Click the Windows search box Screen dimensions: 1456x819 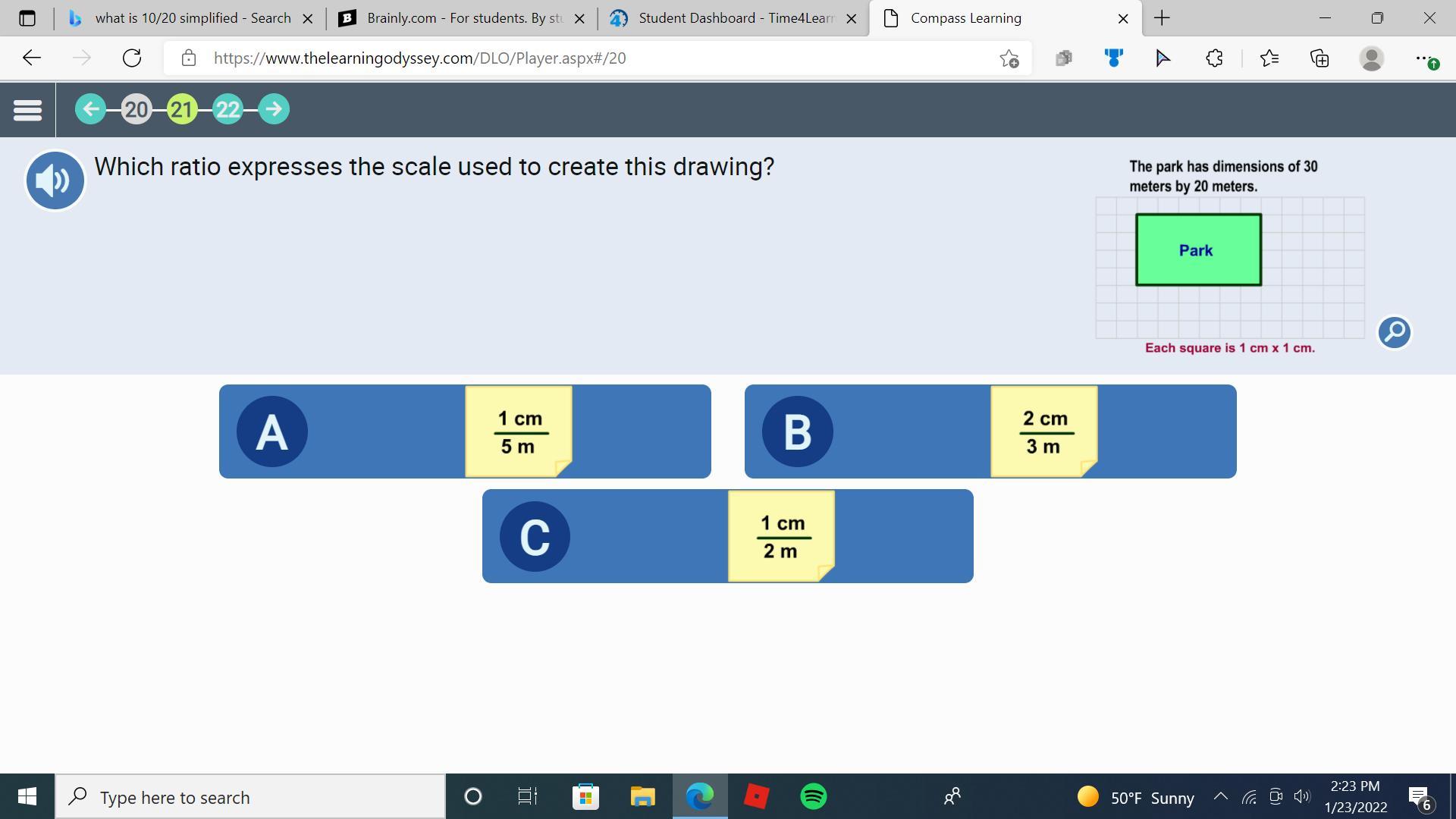click(x=250, y=797)
